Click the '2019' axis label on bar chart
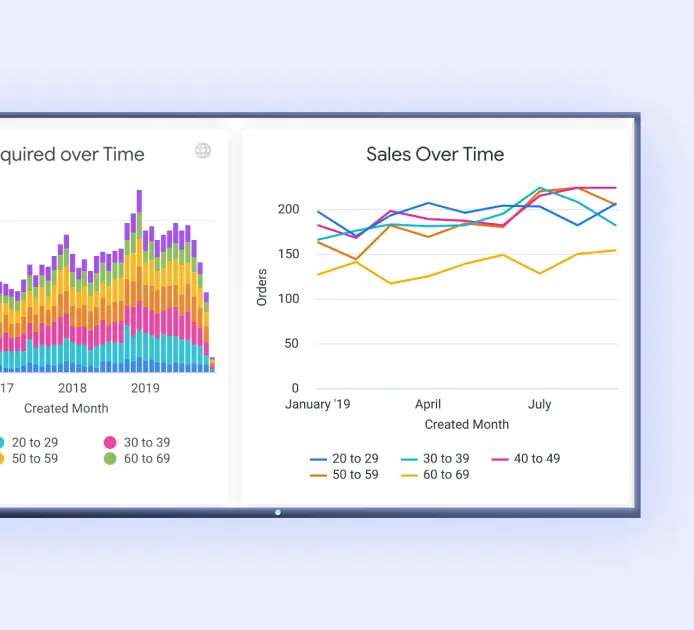This screenshot has width=694, height=630. pos(145,388)
